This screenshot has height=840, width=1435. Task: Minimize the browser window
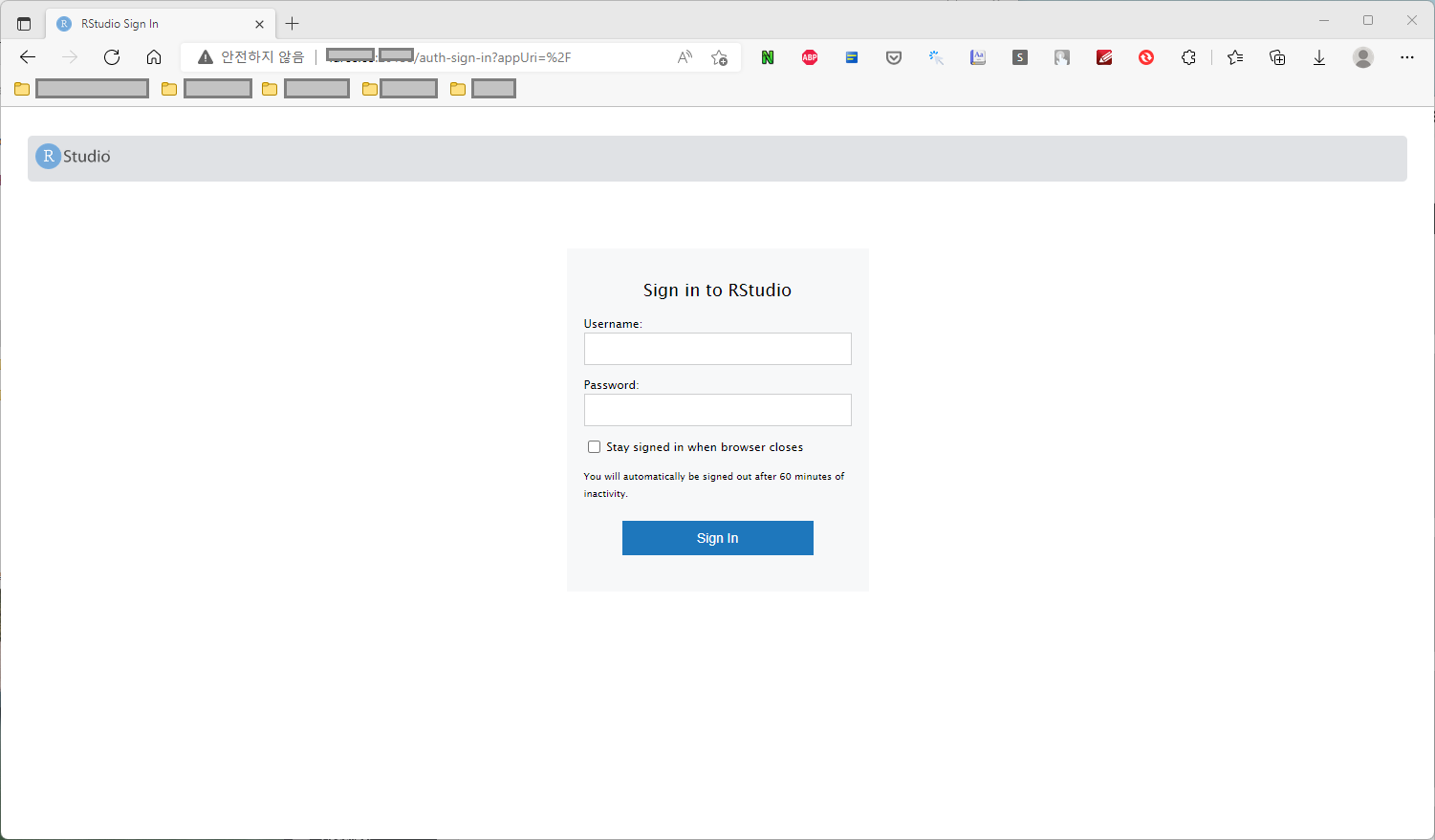(x=1324, y=20)
